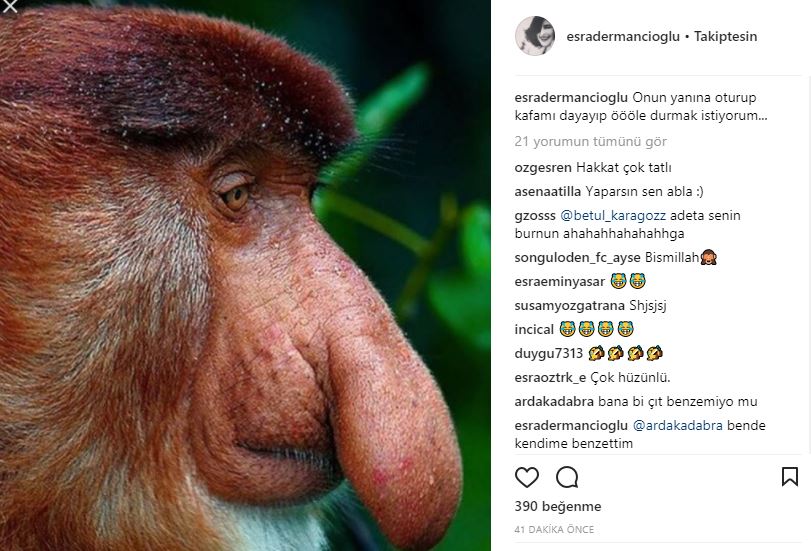The height and width of the screenshot is (551, 811).
Task: Open esradermancioglu's profile picture avatar
Action: tap(532, 36)
